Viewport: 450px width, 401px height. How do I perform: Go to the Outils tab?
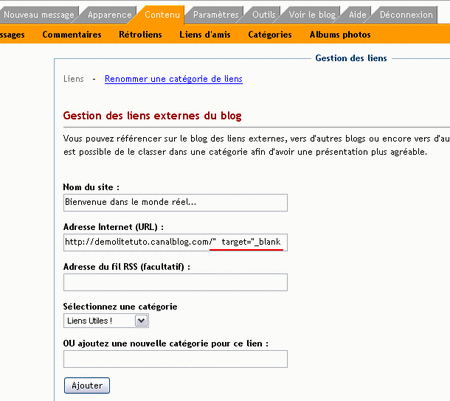(x=264, y=15)
